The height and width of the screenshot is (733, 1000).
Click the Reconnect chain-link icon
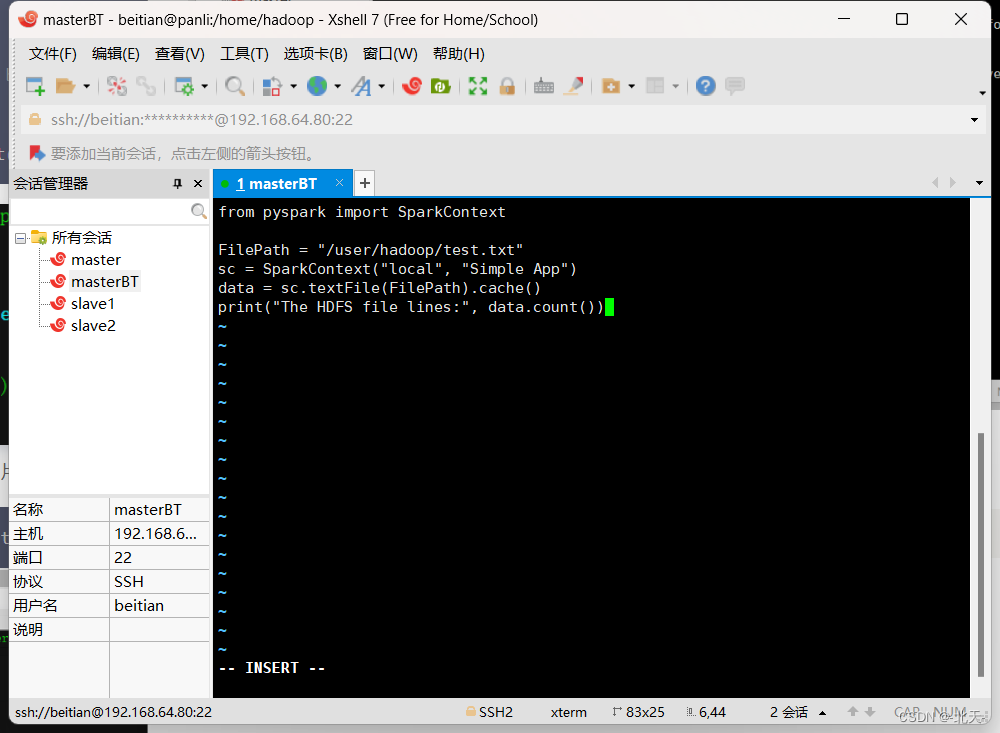(x=146, y=85)
